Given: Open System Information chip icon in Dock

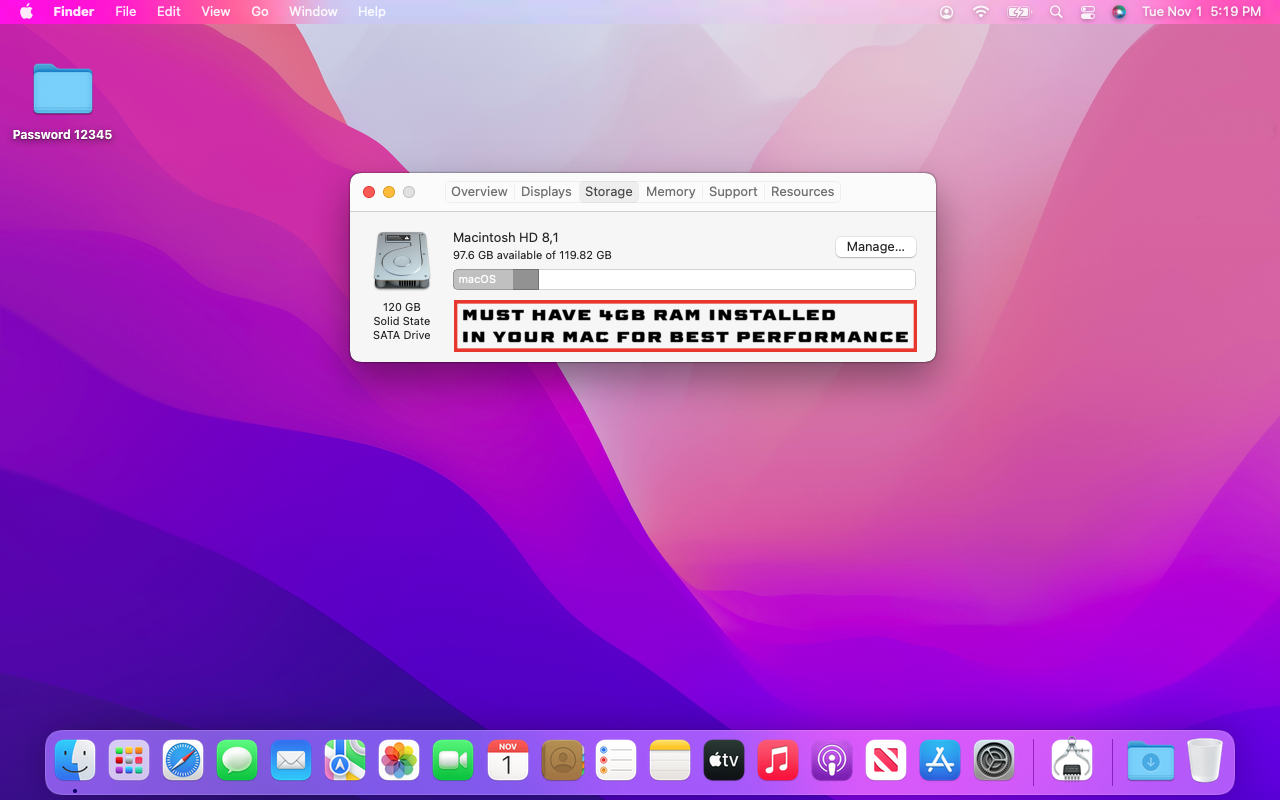Looking at the screenshot, I should tap(1072, 760).
